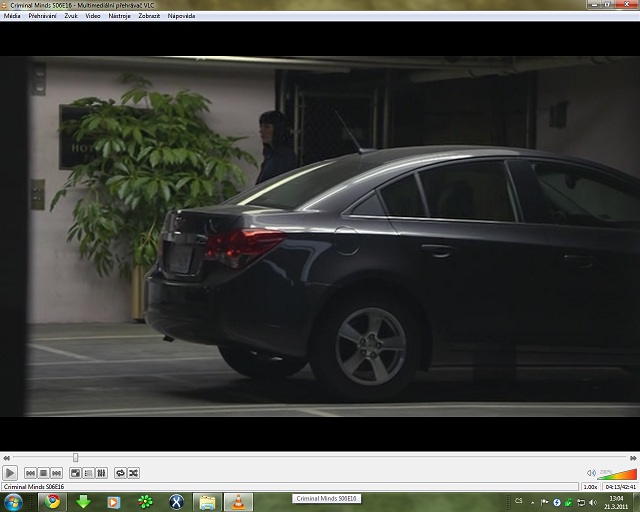The image size is (640, 512).
Task: Jump to previous media with the skip-back button
Action: 30,473
